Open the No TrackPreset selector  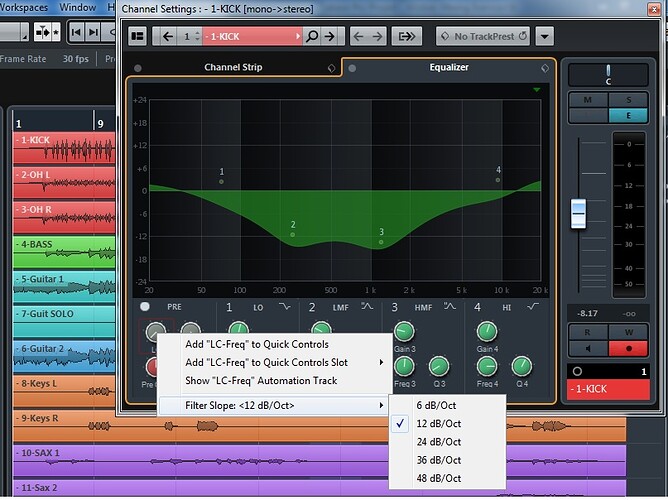click(482, 36)
